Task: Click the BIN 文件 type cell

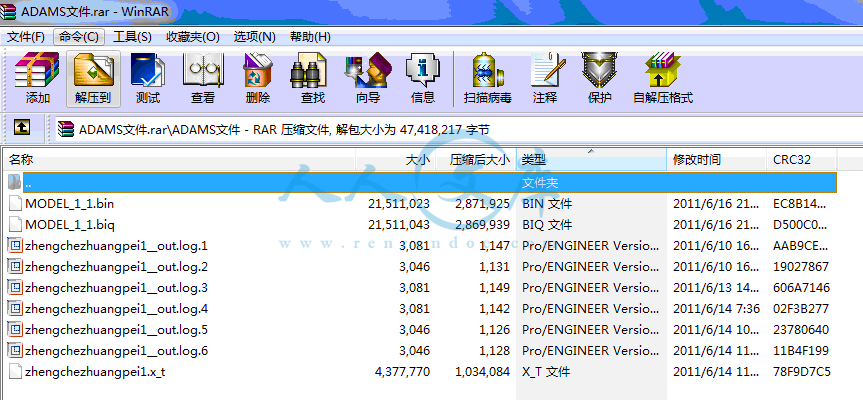Action: 547,204
